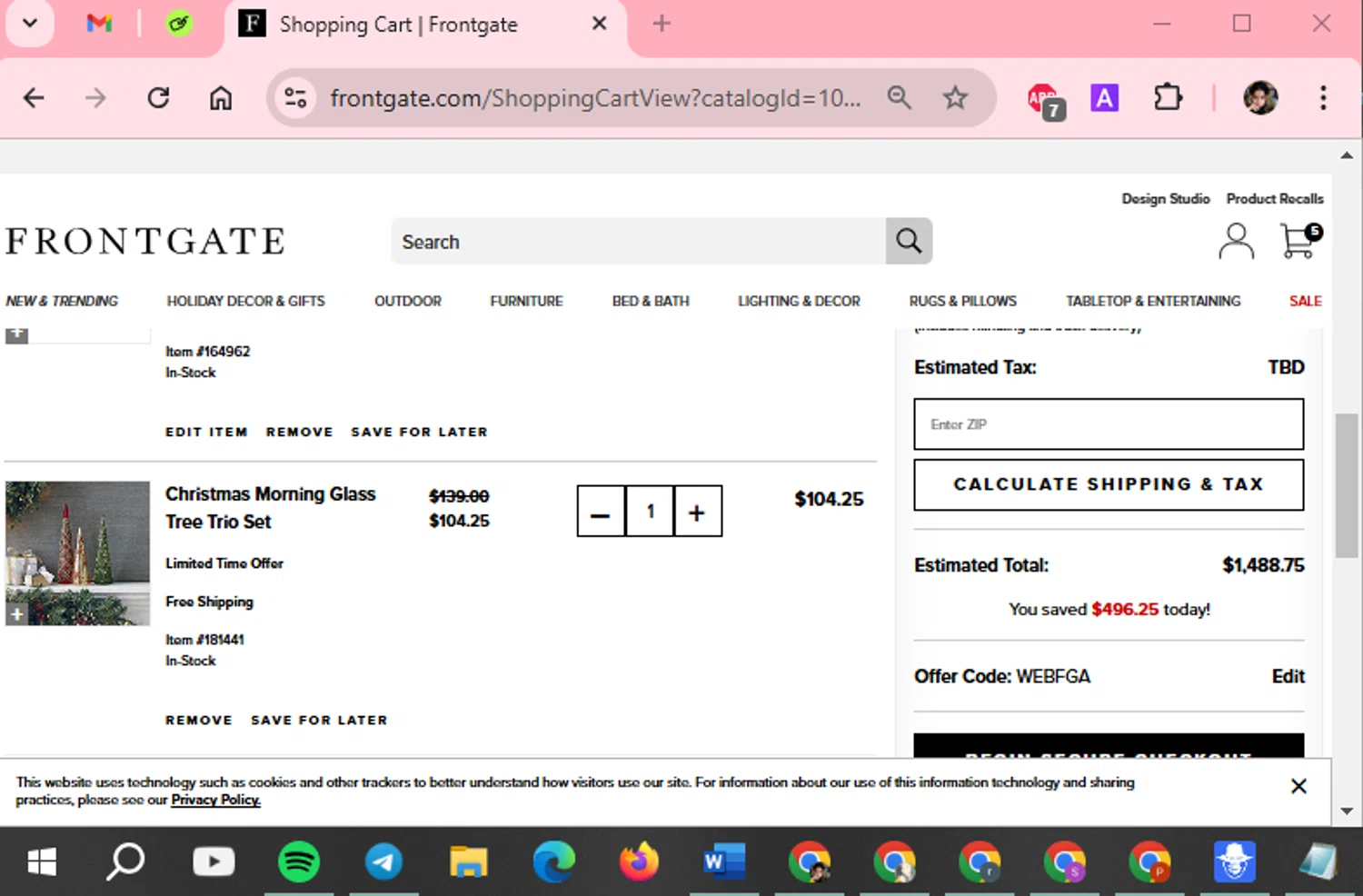Open the Outdoor menu
This screenshot has height=896, width=1363.
pyautogui.click(x=408, y=301)
